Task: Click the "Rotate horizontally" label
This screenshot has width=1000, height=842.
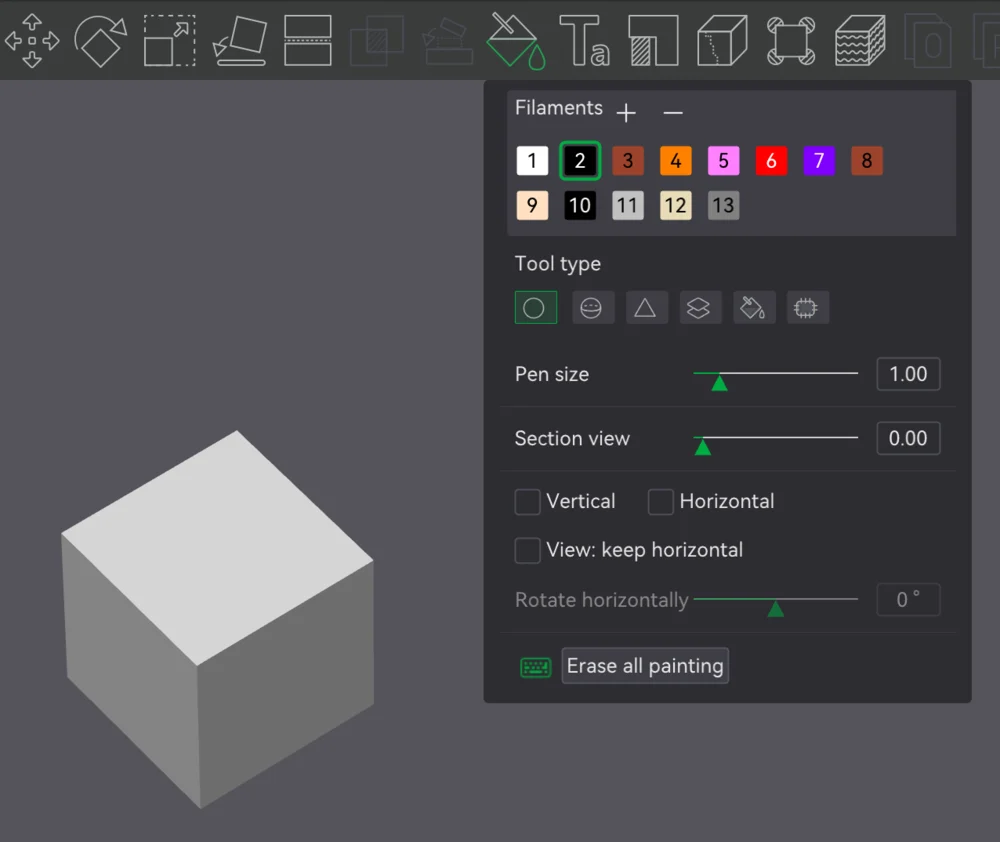Action: 601,600
